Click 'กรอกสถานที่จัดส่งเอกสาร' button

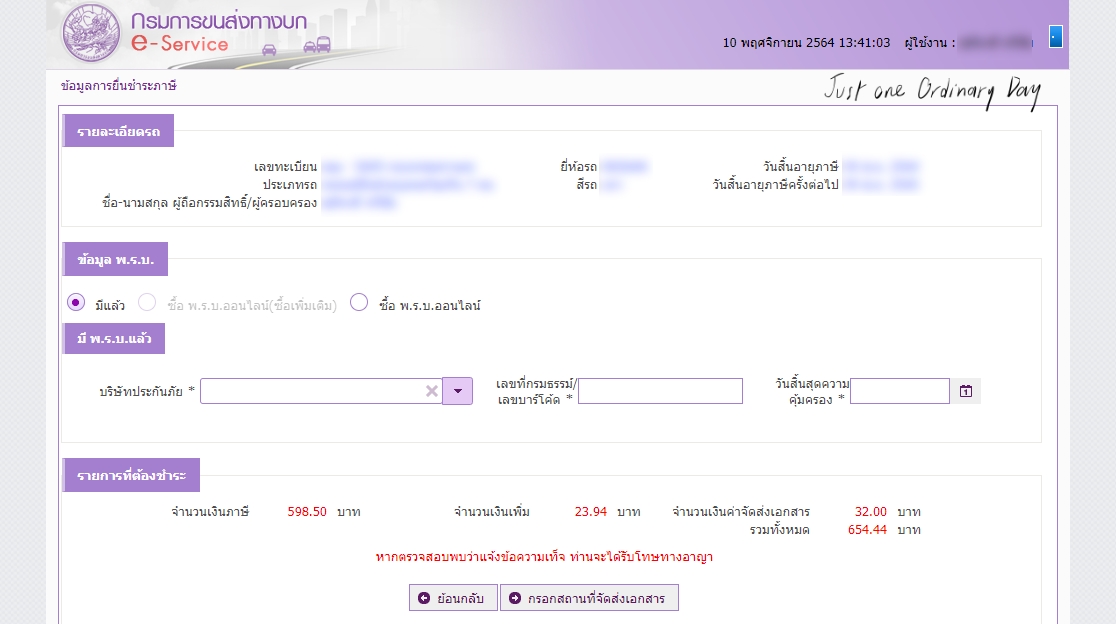click(x=589, y=598)
